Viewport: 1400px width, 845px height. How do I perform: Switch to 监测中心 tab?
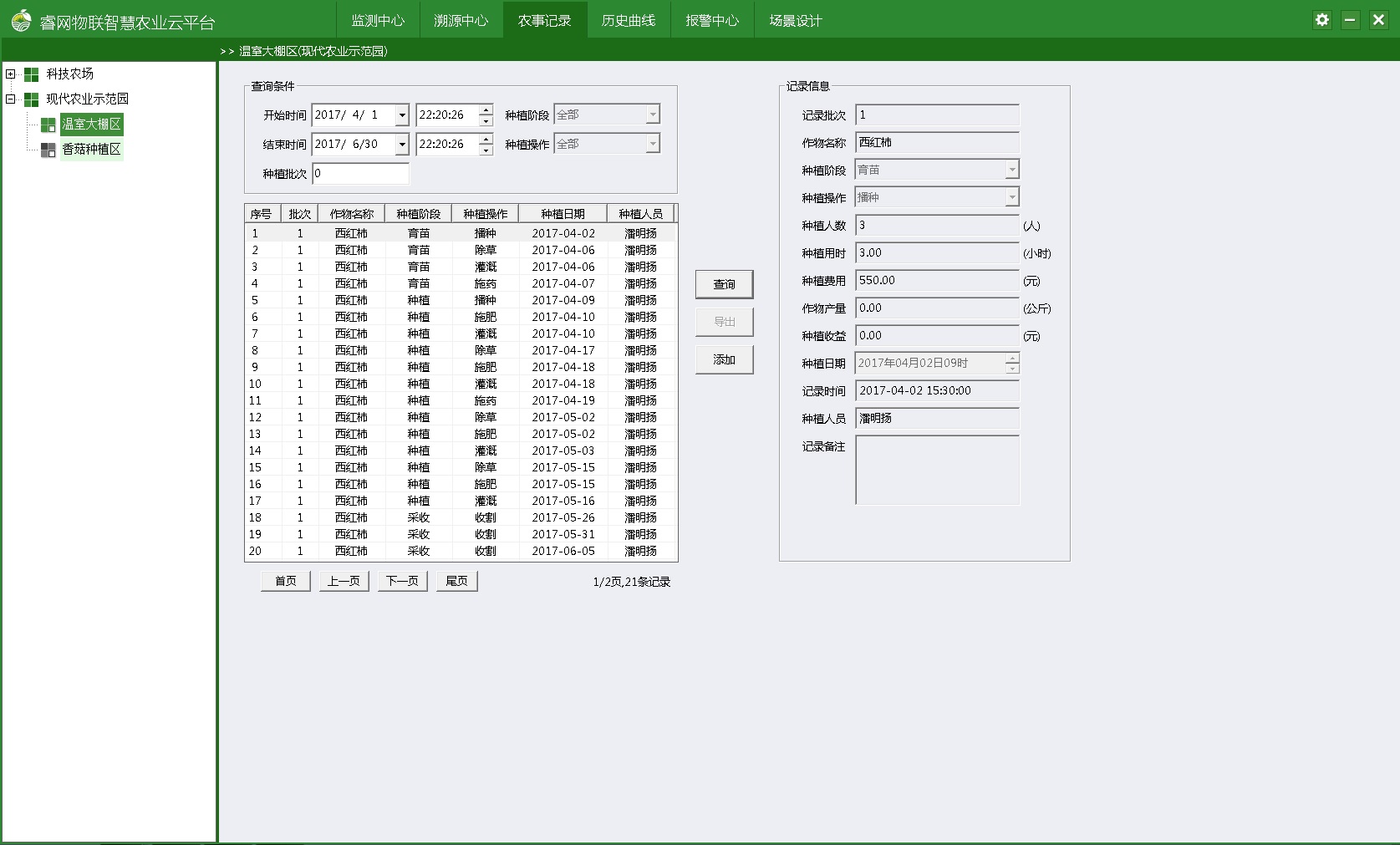378,20
